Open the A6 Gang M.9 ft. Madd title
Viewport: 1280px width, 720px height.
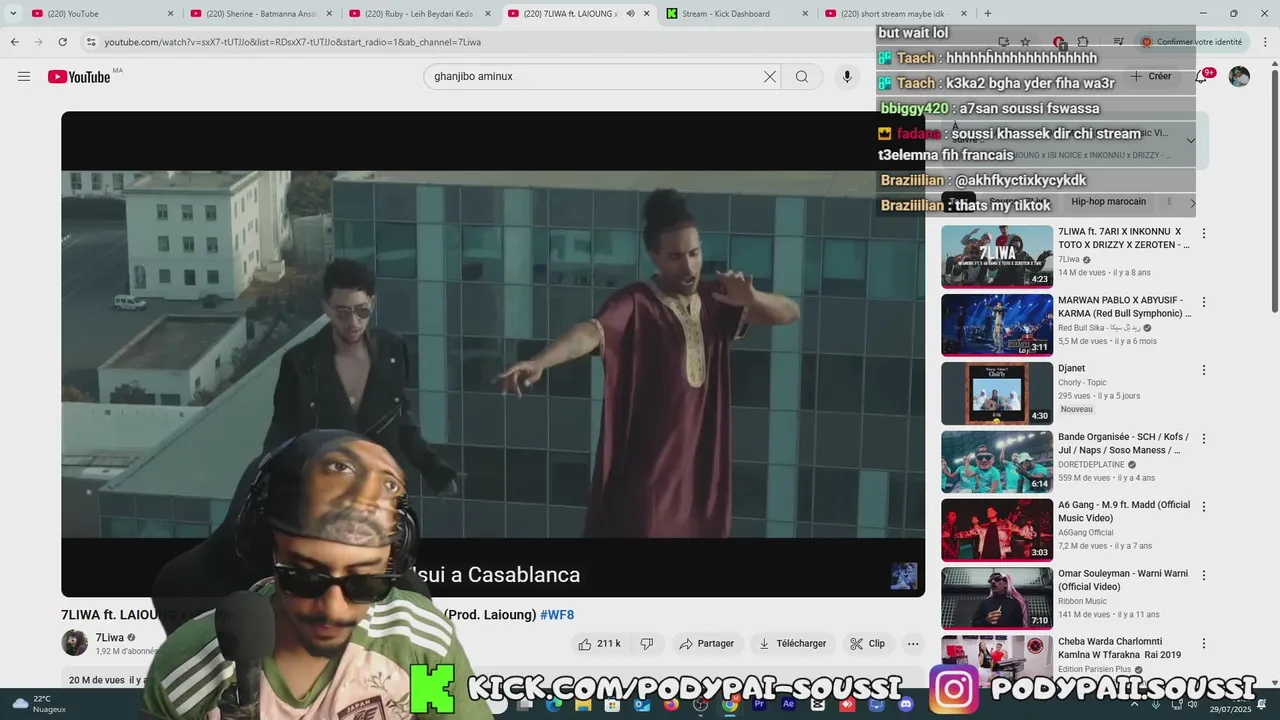1124,511
